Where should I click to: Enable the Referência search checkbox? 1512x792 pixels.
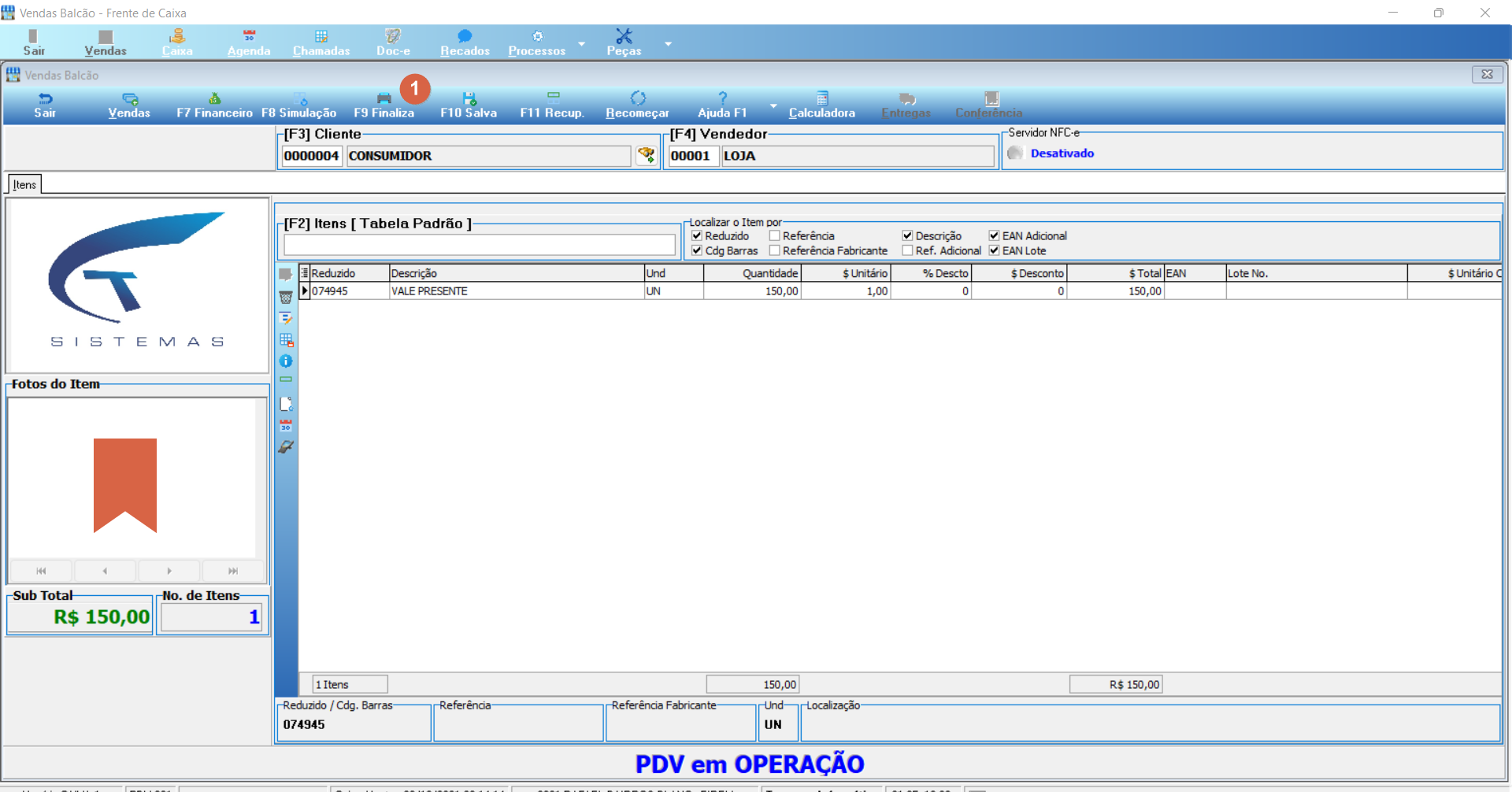point(774,235)
